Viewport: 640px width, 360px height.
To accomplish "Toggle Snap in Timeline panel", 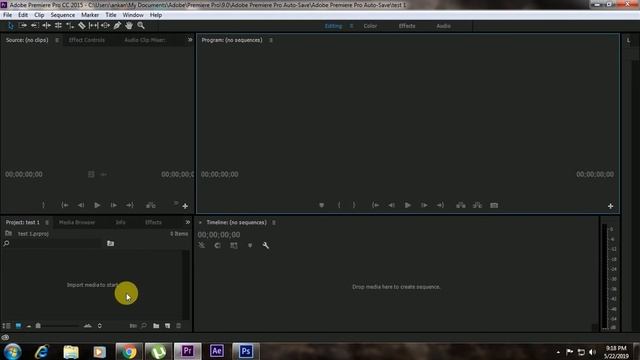I will [218, 245].
